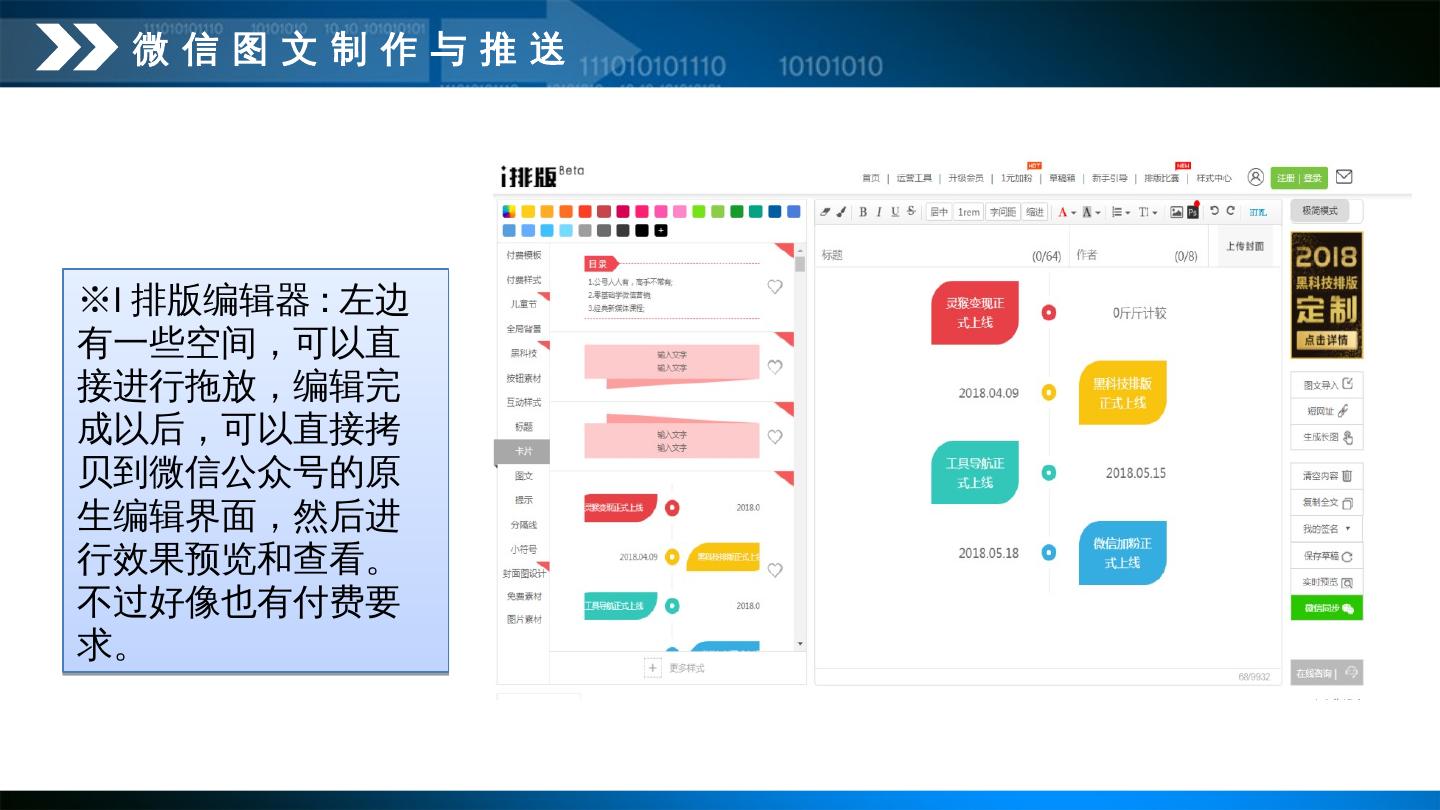Click the 上传封面 button
Viewport: 1440px width, 810px height.
click(x=1245, y=246)
